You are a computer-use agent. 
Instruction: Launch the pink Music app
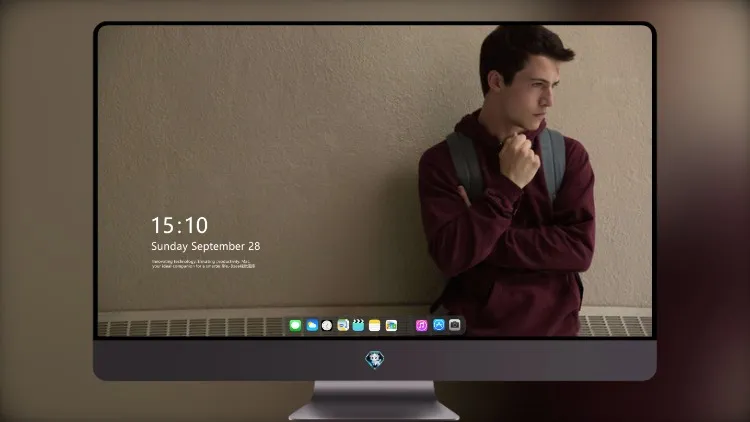coord(421,325)
